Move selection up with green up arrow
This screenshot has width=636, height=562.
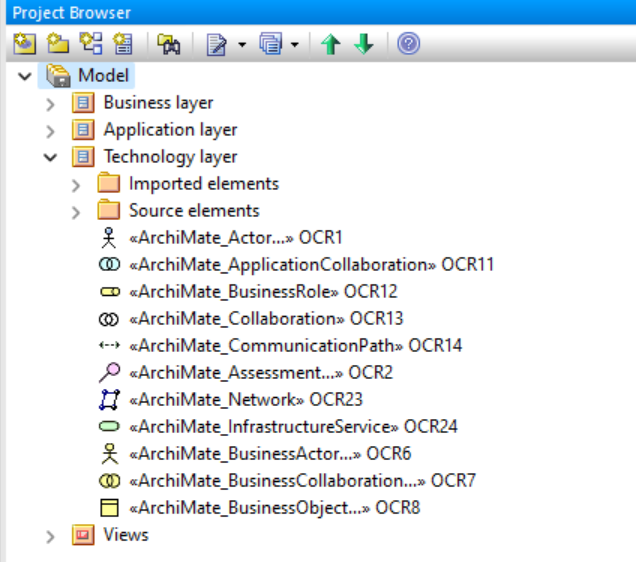[330, 45]
